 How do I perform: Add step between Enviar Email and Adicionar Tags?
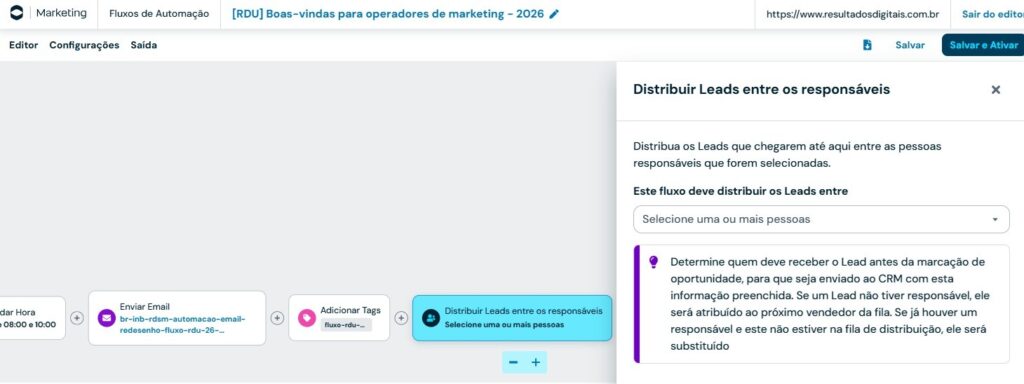(x=278, y=318)
